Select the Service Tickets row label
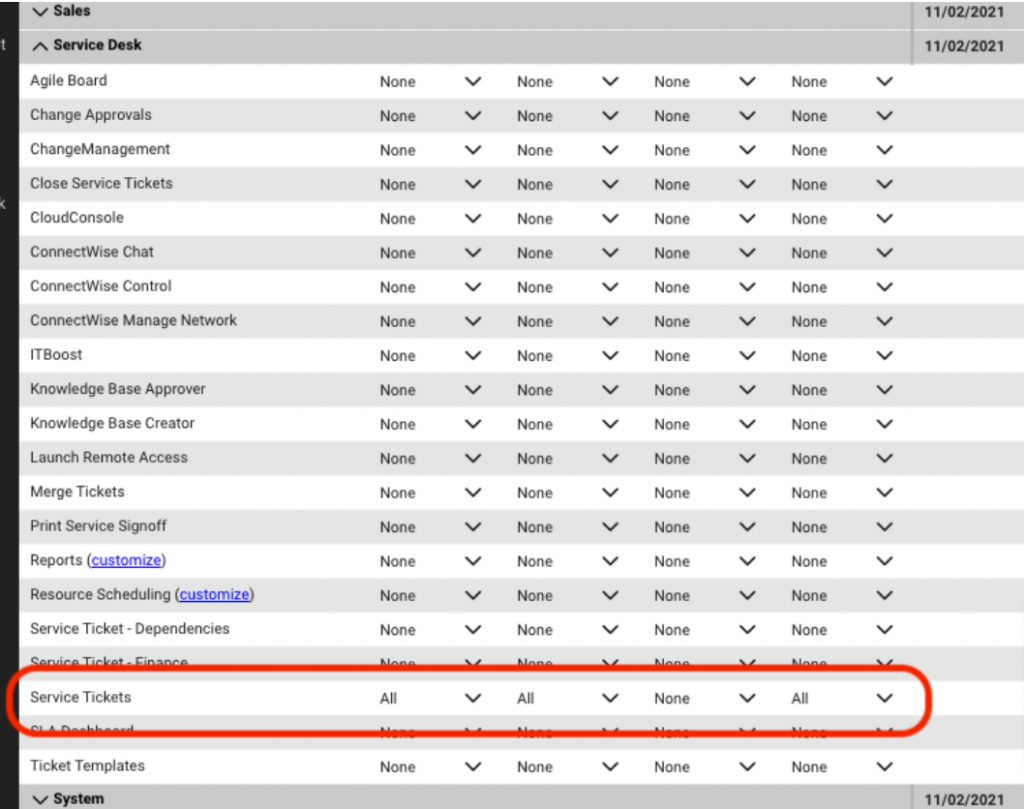 click(80, 697)
